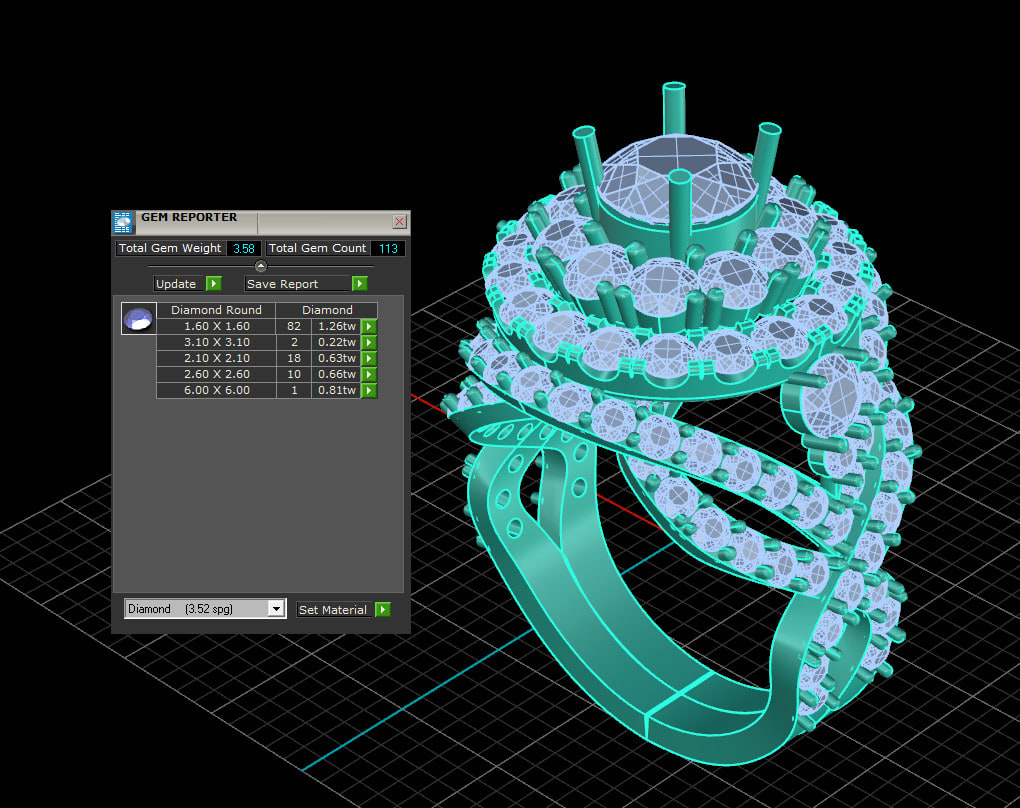Click the Total Gem Weight value field

tap(244, 248)
